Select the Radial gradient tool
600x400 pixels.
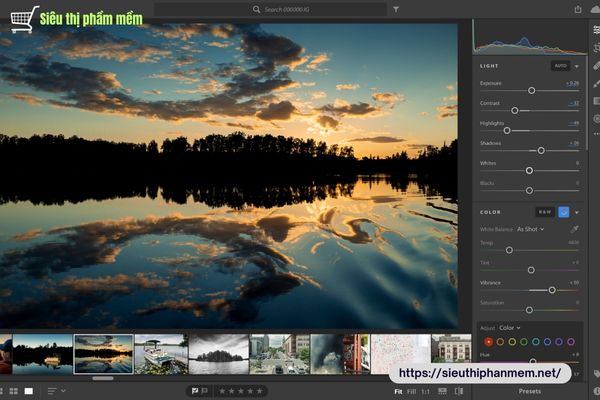click(x=596, y=119)
